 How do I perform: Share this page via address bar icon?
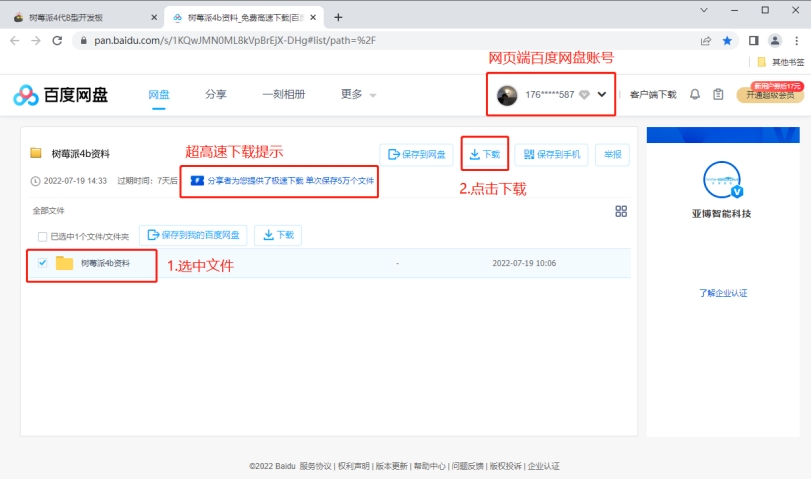click(x=705, y=40)
